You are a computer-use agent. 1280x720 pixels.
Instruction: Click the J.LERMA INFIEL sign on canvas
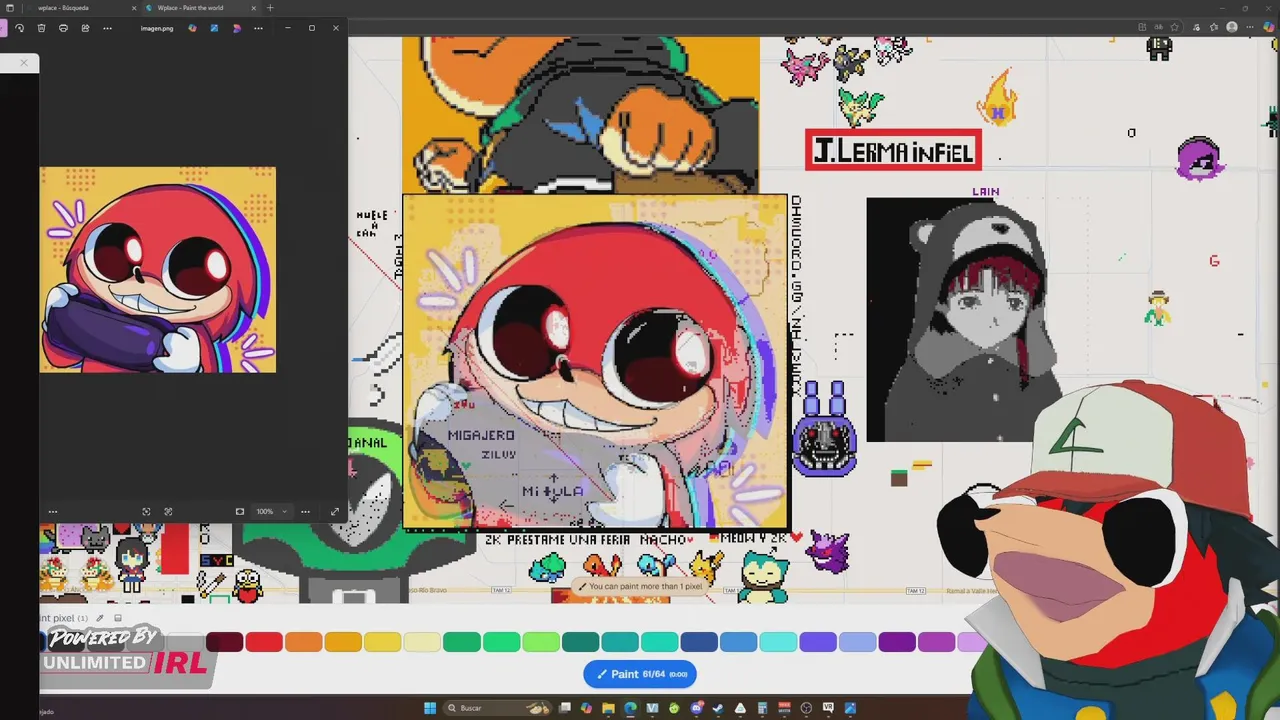(893, 150)
